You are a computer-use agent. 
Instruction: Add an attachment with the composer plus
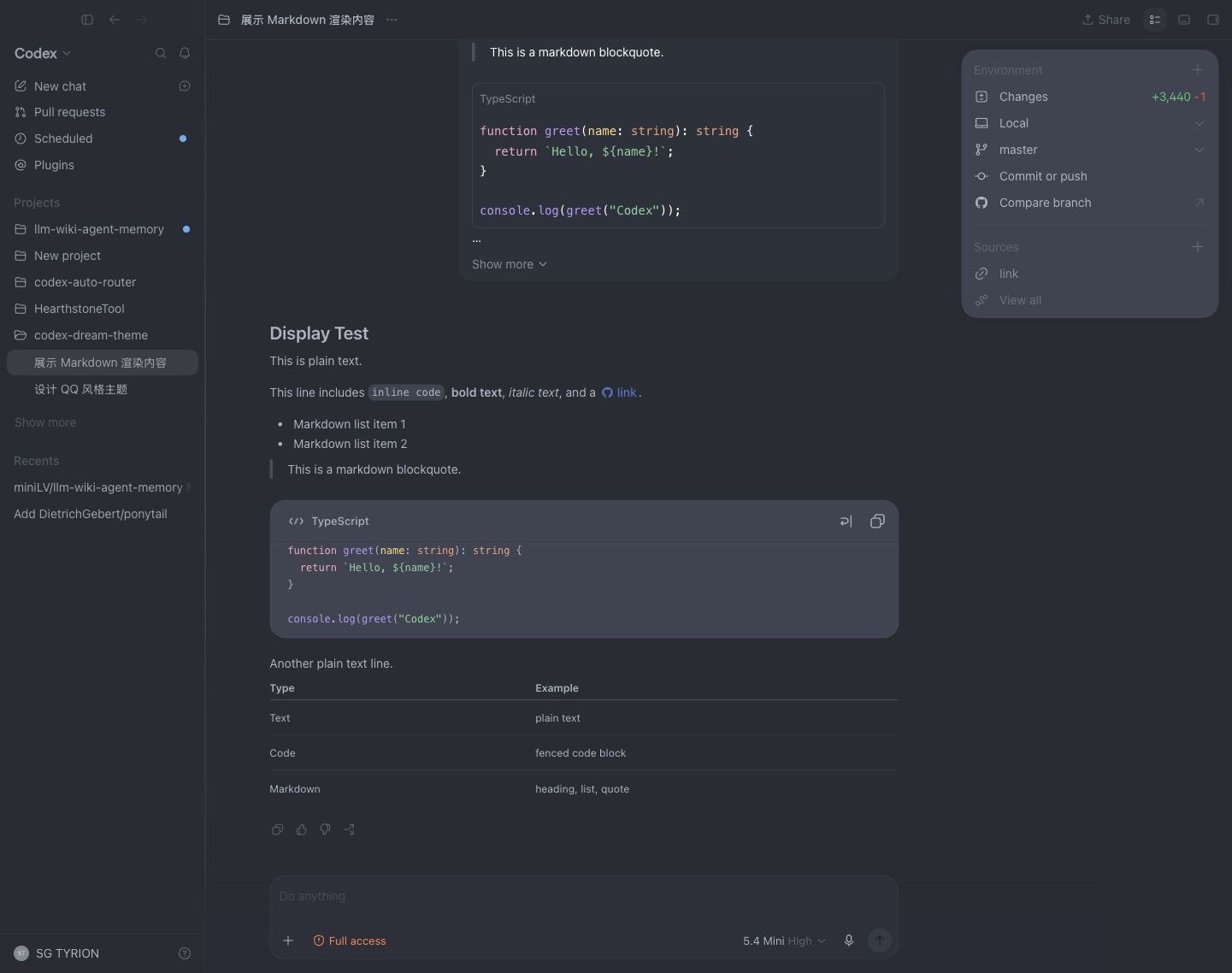[288, 941]
